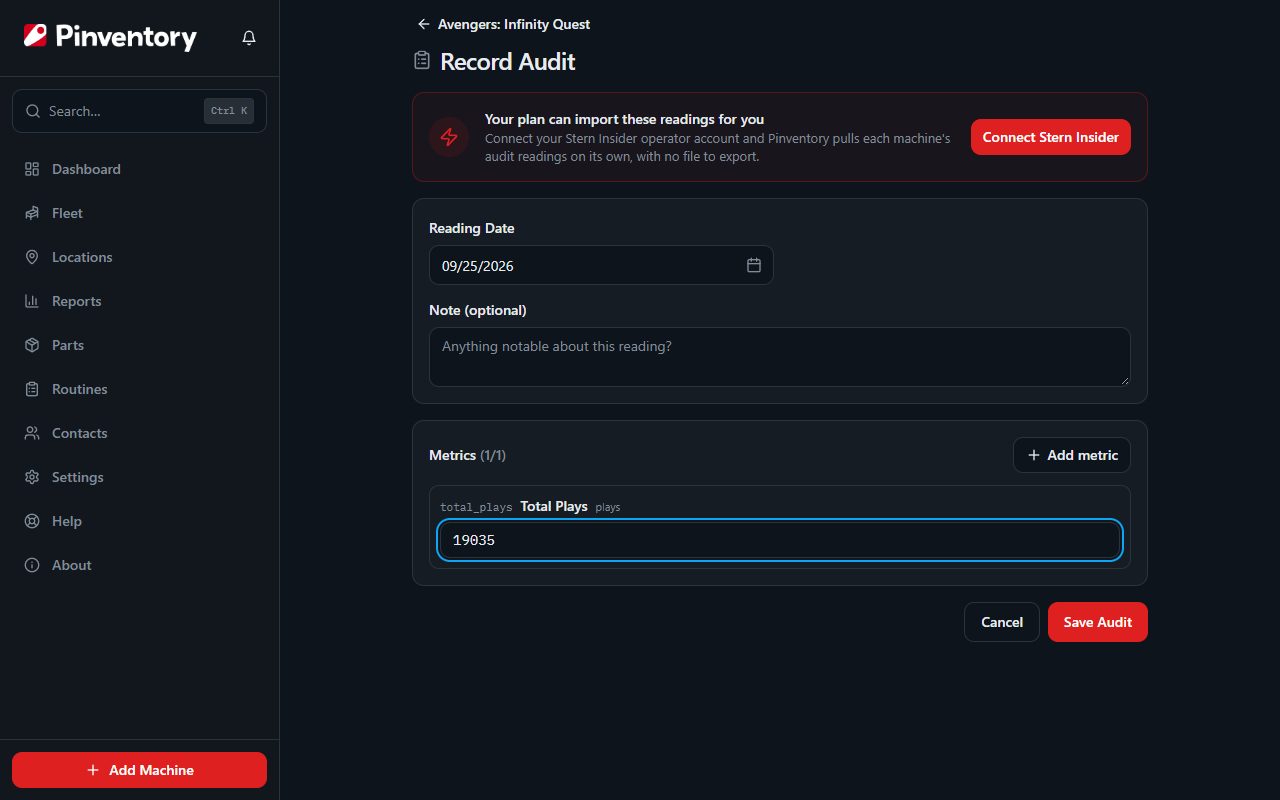Click the About info icon
Image resolution: width=1280 pixels, height=800 pixels.
32,565
